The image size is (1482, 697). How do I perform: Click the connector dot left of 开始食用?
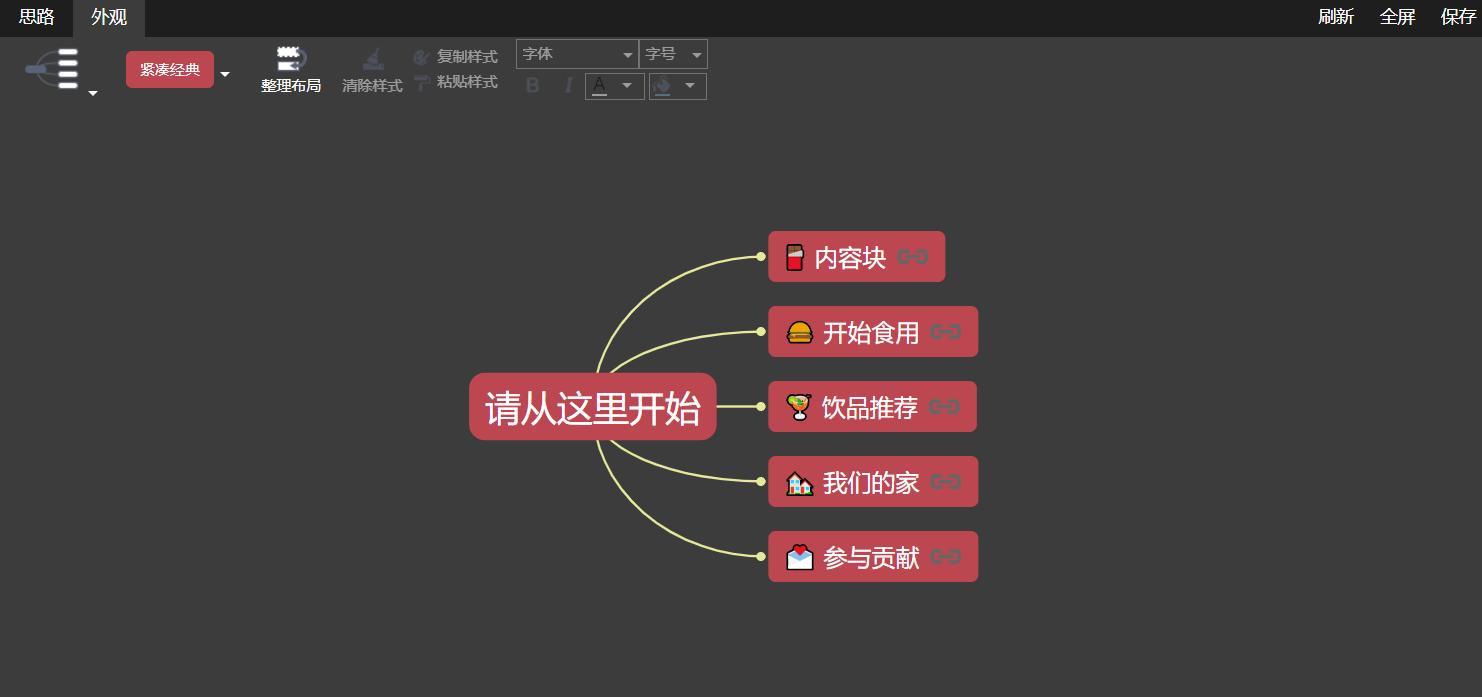(x=761, y=332)
